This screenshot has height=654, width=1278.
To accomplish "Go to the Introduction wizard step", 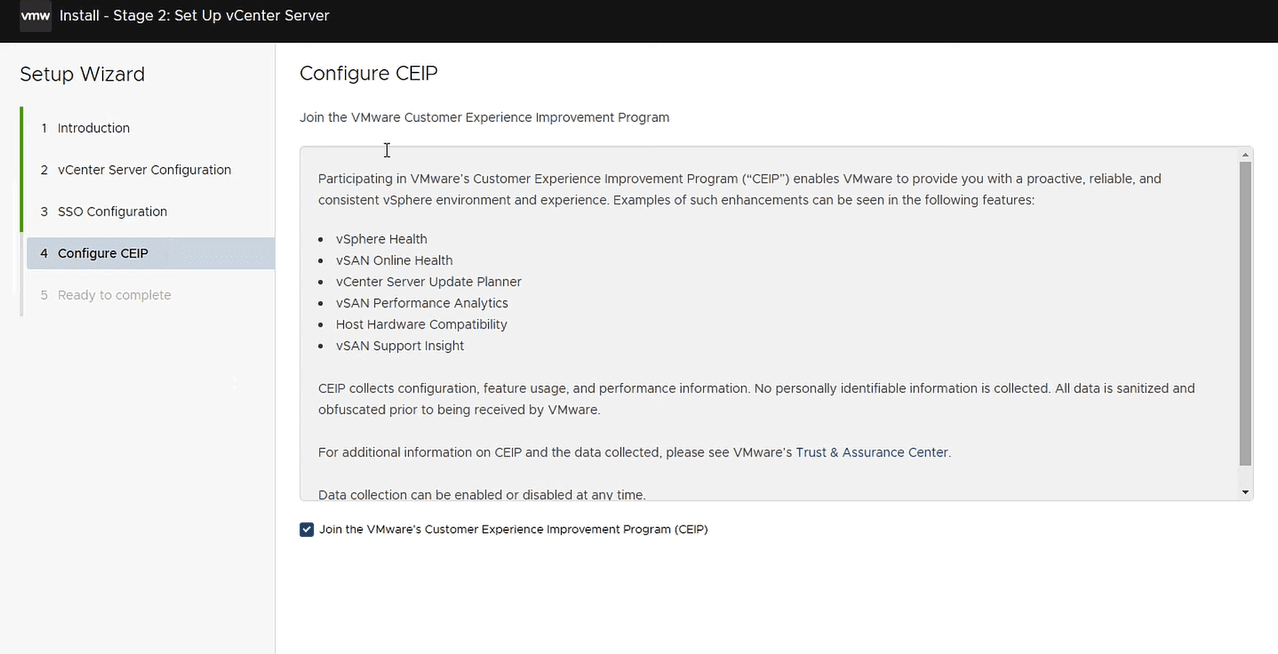I will [x=93, y=128].
